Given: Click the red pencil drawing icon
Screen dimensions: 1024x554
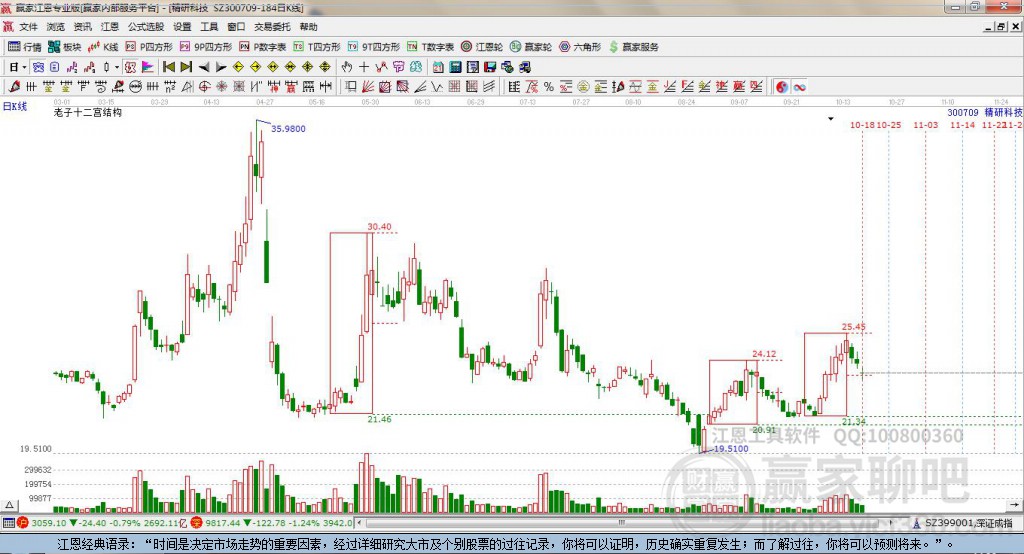Looking at the screenshot, I should [x=15, y=87].
